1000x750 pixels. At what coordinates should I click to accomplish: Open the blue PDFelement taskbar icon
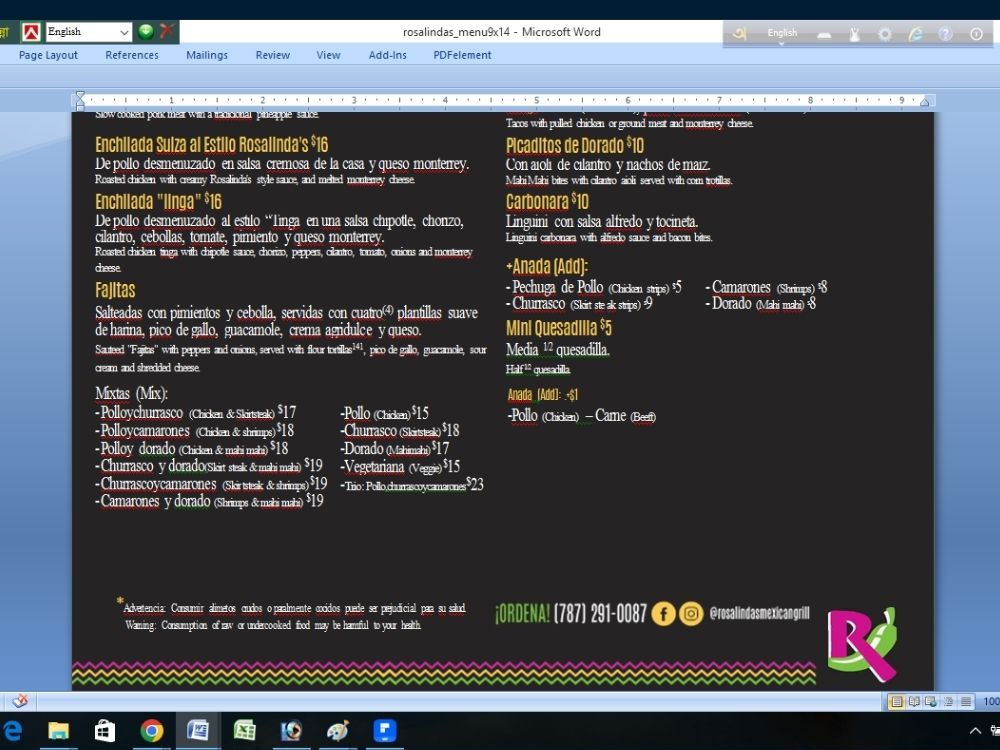385,730
